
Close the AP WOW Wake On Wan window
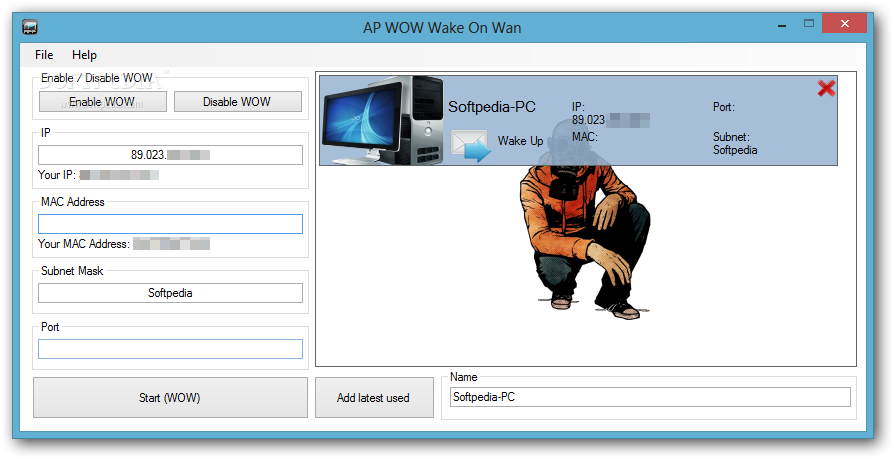[844, 23]
